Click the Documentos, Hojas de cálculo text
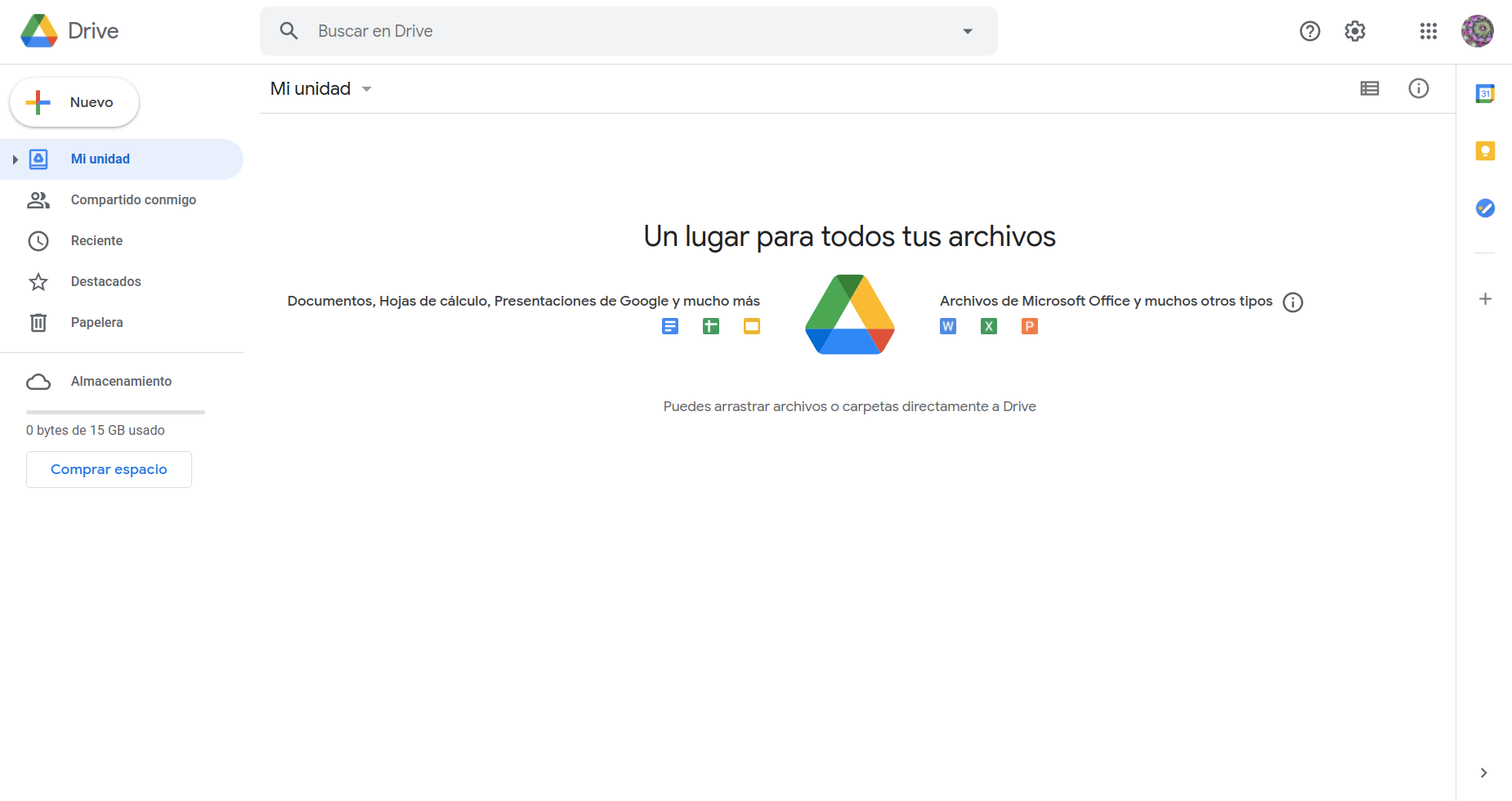1512x801 pixels. click(x=524, y=301)
